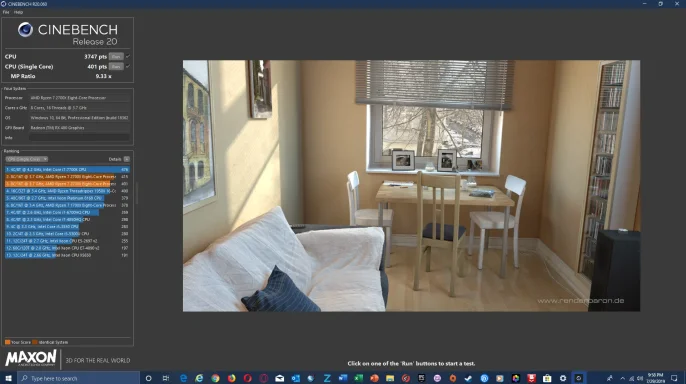Open the File menu
This screenshot has height=384, width=686.
point(6,12)
